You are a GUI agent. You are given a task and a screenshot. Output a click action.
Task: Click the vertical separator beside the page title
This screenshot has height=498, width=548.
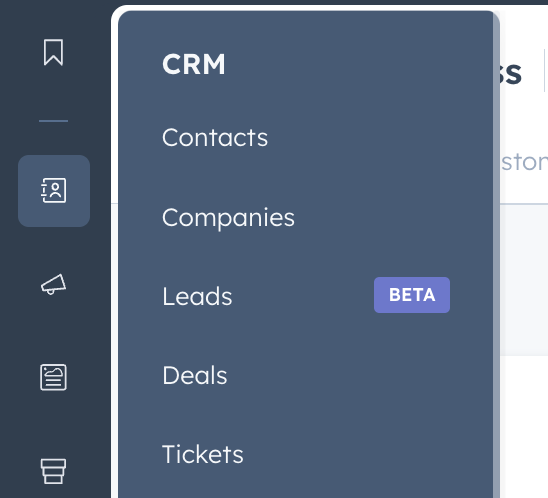(x=545, y=71)
